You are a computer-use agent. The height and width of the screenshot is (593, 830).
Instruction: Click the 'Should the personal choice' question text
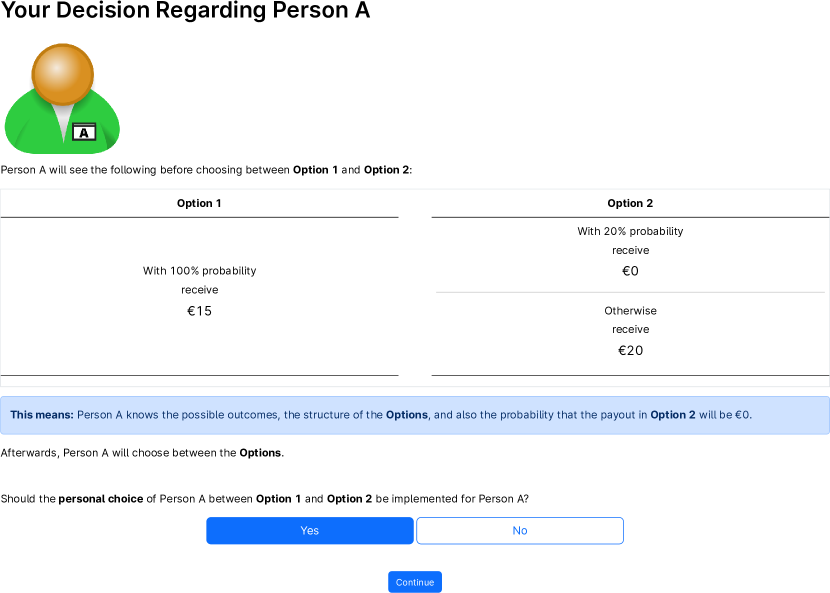(x=264, y=499)
